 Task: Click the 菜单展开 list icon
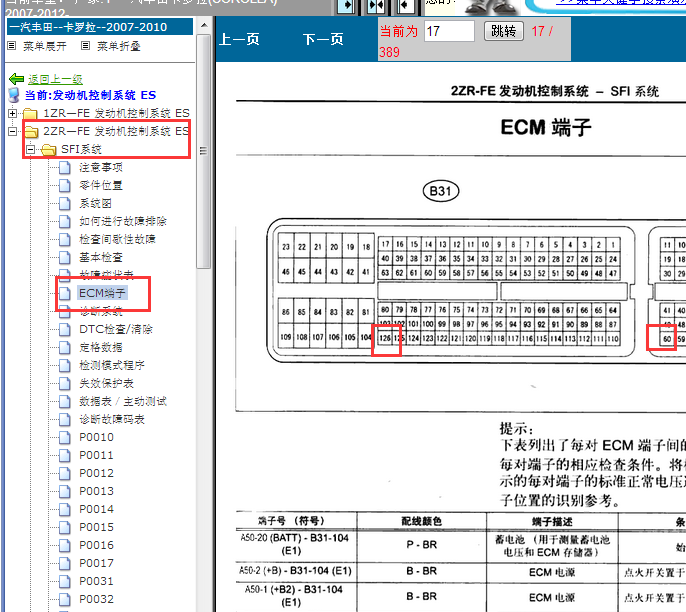(12, 45)
